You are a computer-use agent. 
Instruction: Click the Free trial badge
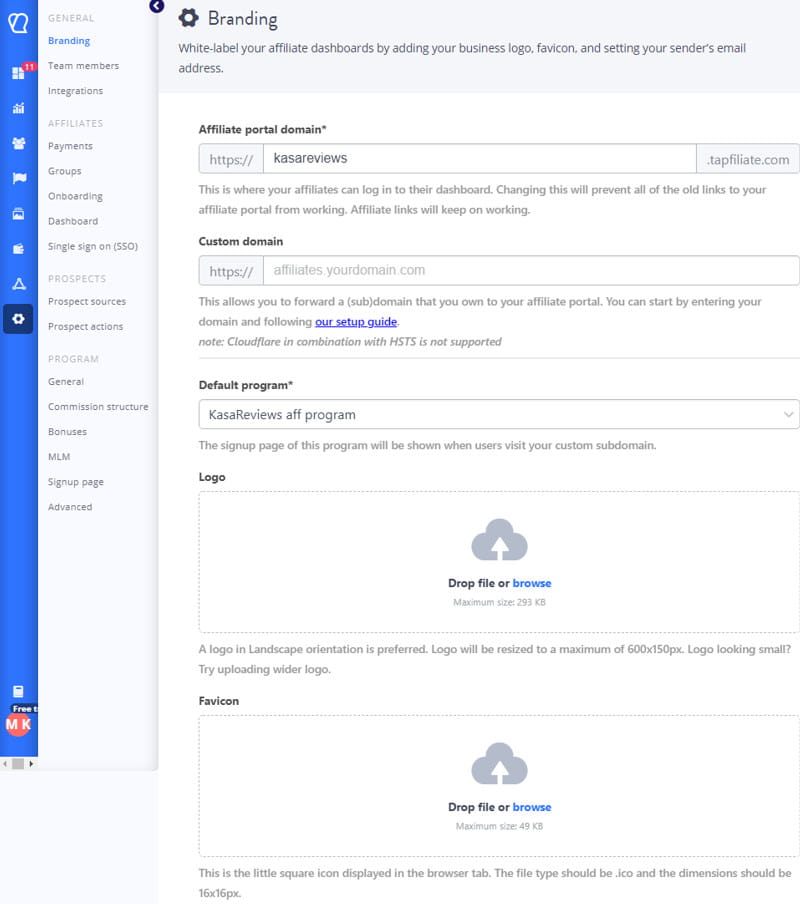[24, 709]
